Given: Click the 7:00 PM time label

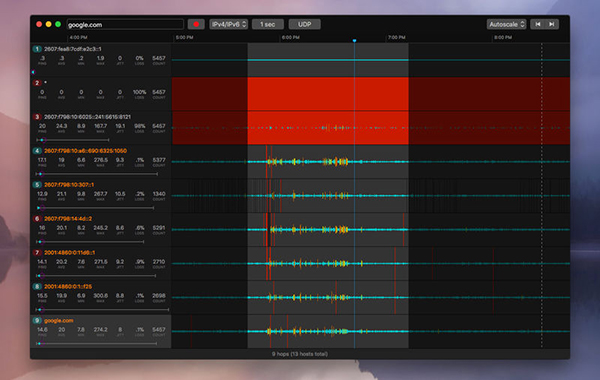Looking at the screenshot, I should [396, 38].
